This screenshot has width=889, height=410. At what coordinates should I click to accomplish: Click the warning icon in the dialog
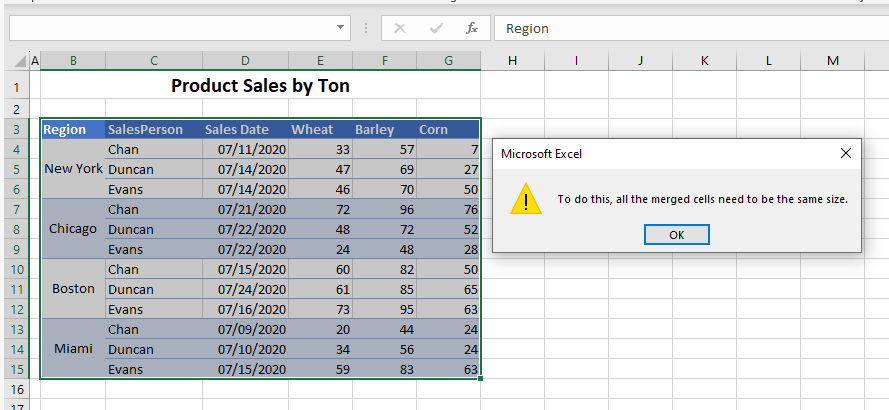[526, 199]
